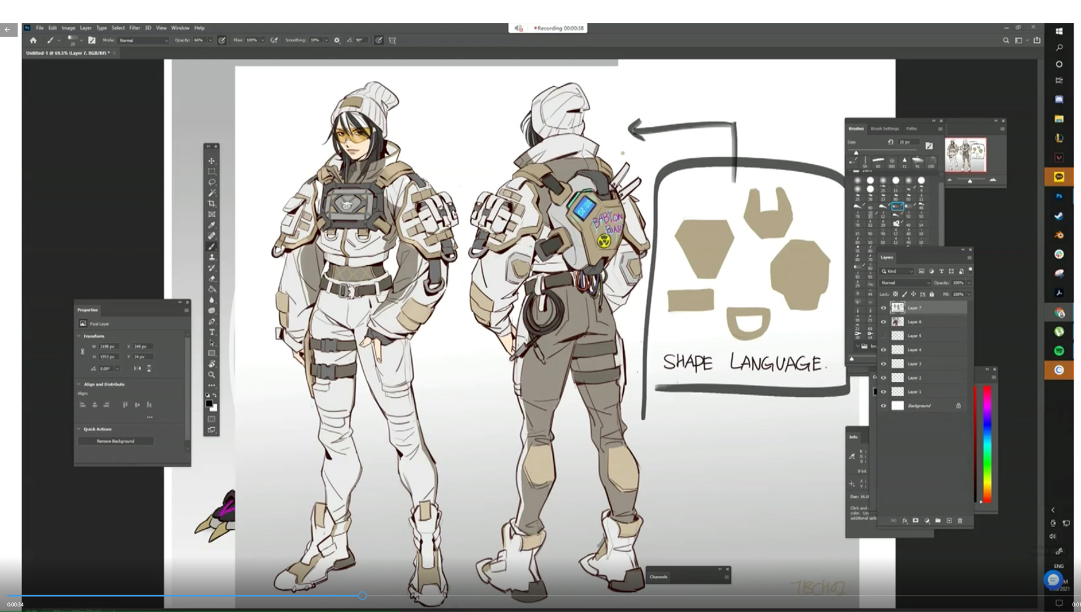Select the Path Selection tool
Viewport: 1081px width, 612px height.
[x=212, y=343]
